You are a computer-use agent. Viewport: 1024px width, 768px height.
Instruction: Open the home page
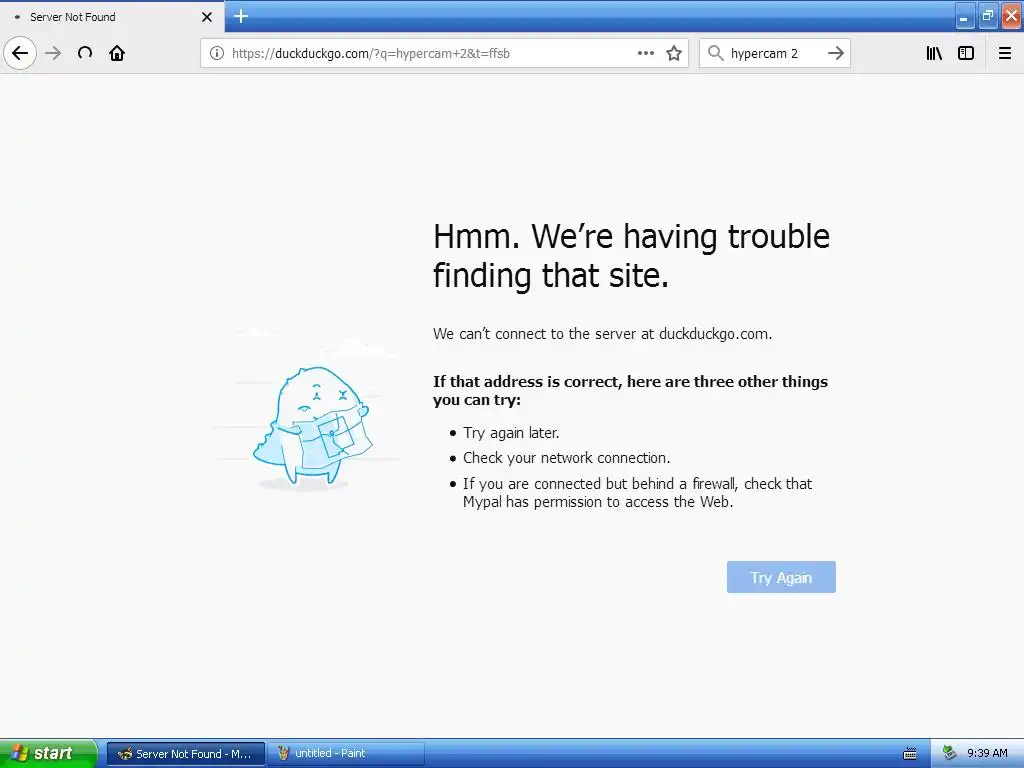117,53
